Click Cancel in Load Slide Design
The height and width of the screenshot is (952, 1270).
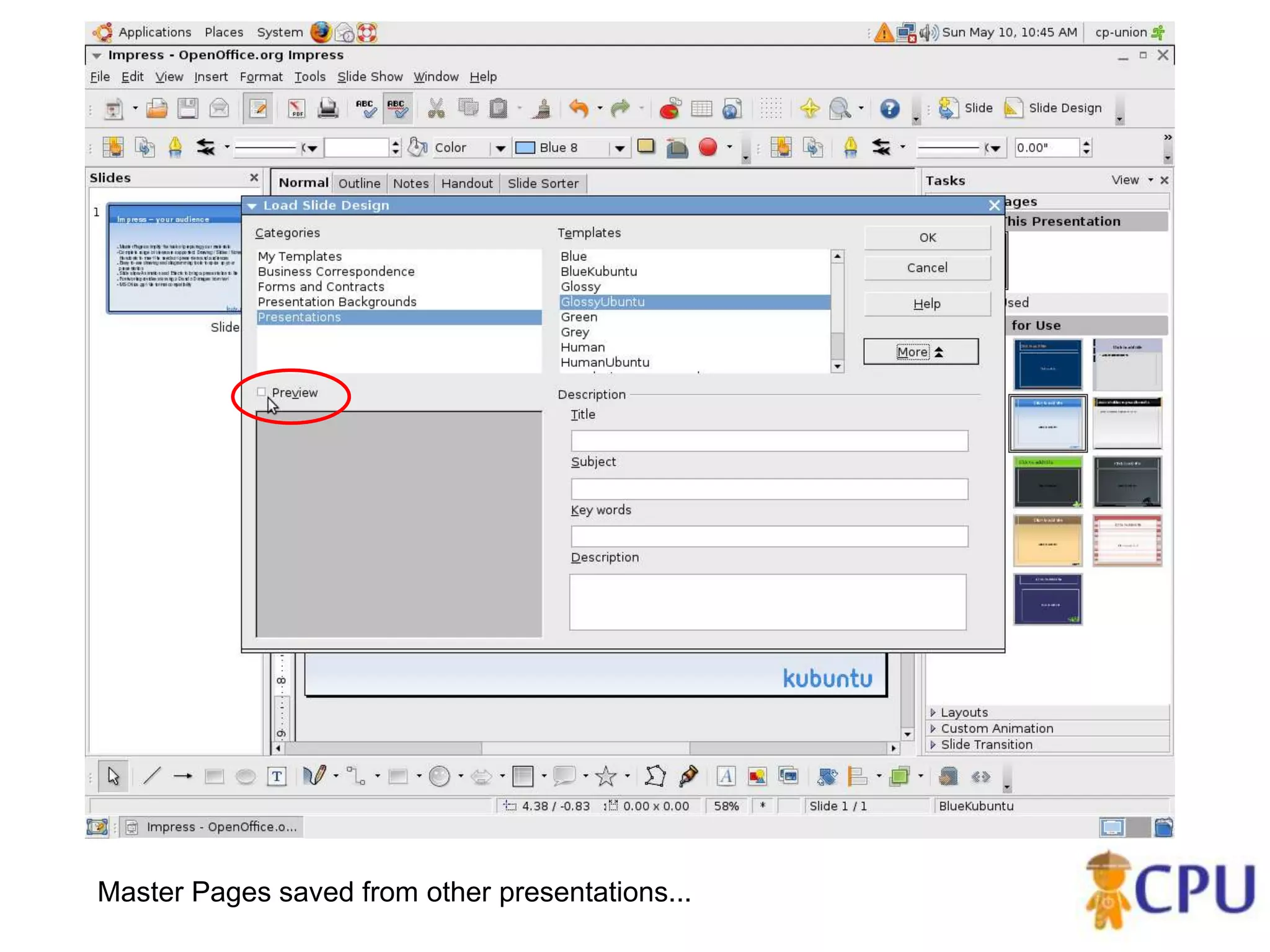tap(928, 268)
